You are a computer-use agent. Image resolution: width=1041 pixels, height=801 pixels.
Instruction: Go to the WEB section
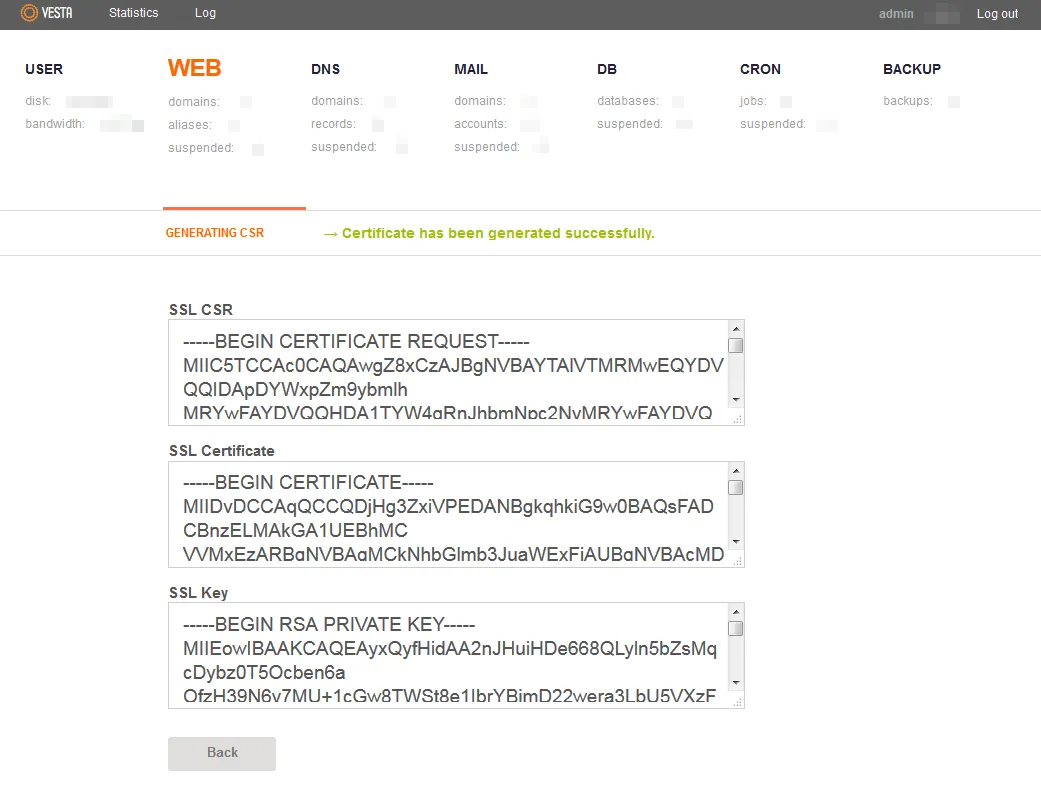click(x=195, y=68)
